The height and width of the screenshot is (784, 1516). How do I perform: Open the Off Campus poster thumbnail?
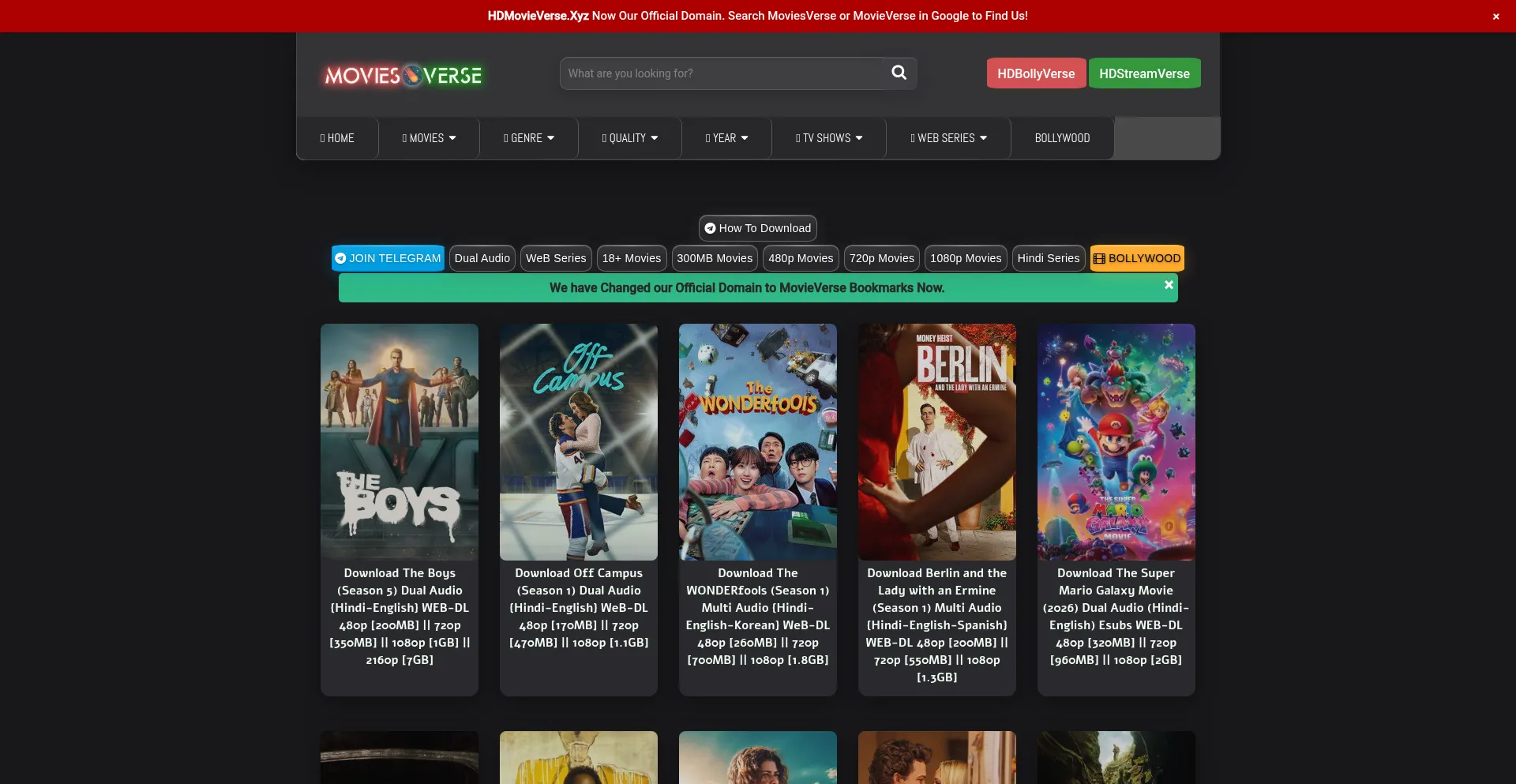(579, 442)
